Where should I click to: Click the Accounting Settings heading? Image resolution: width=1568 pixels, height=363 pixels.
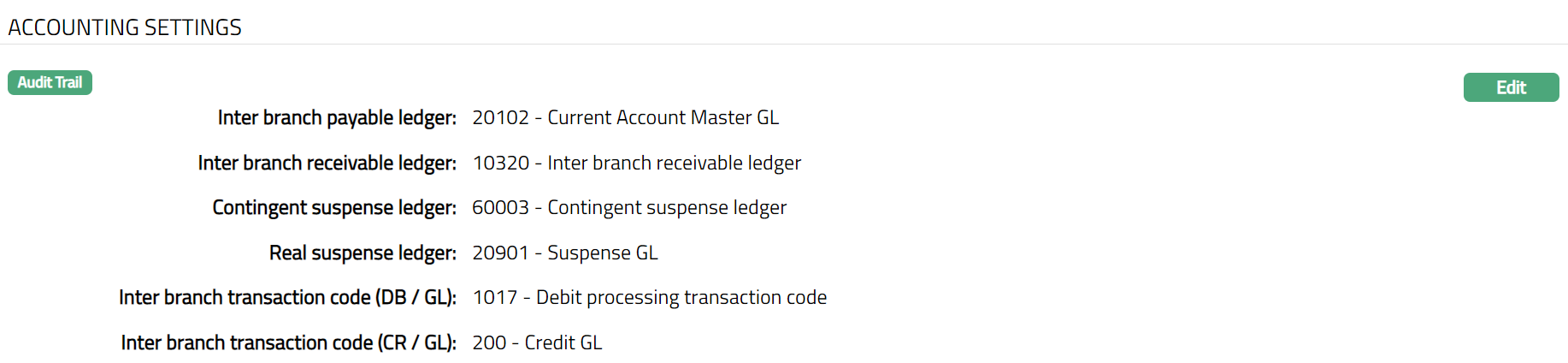coord(125,27)
